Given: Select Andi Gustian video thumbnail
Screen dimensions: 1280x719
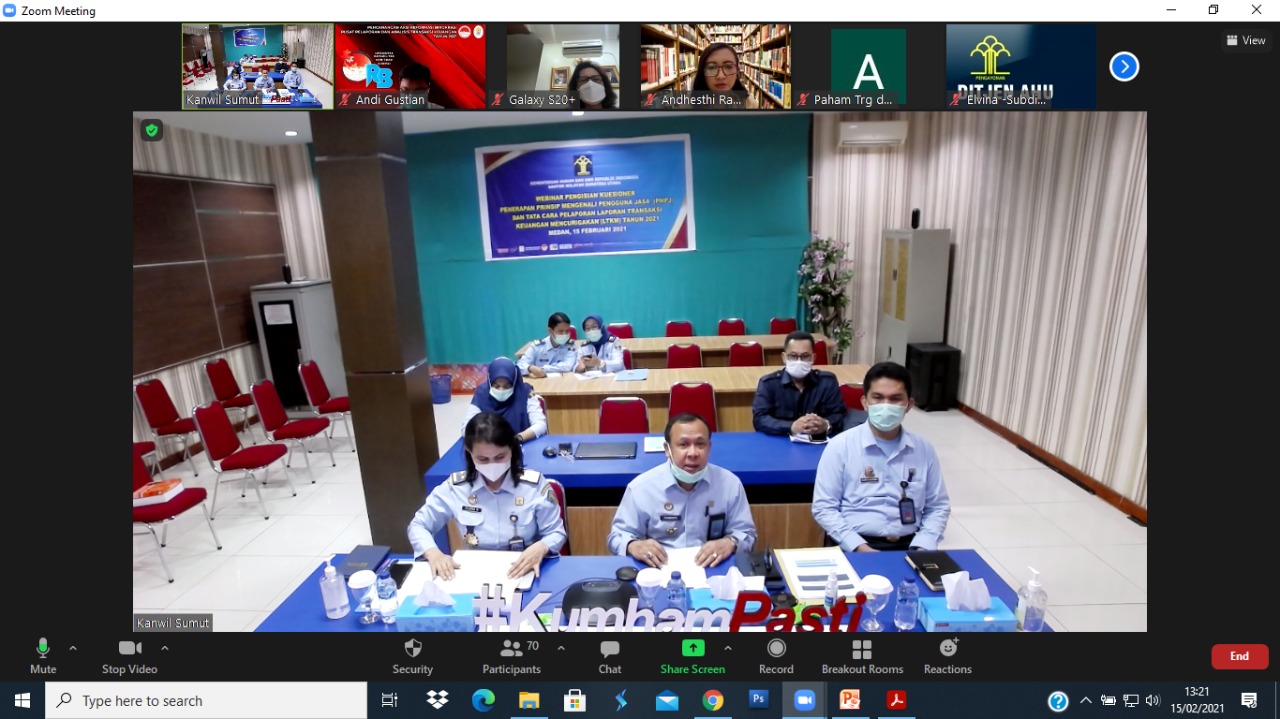Looking at the screenshot, I should [x=410, y=66].
